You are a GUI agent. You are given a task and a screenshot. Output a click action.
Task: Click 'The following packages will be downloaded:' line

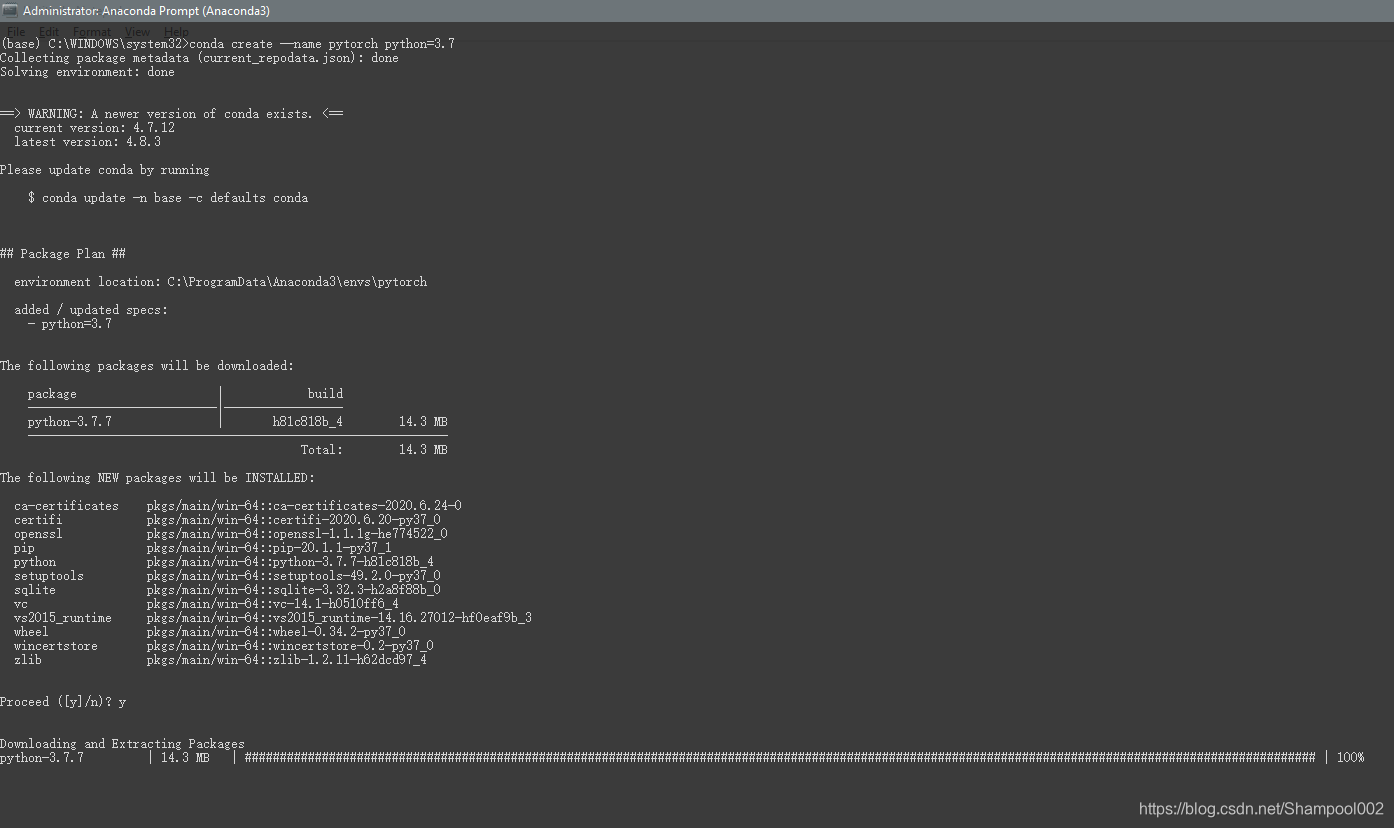coord(147,366)
